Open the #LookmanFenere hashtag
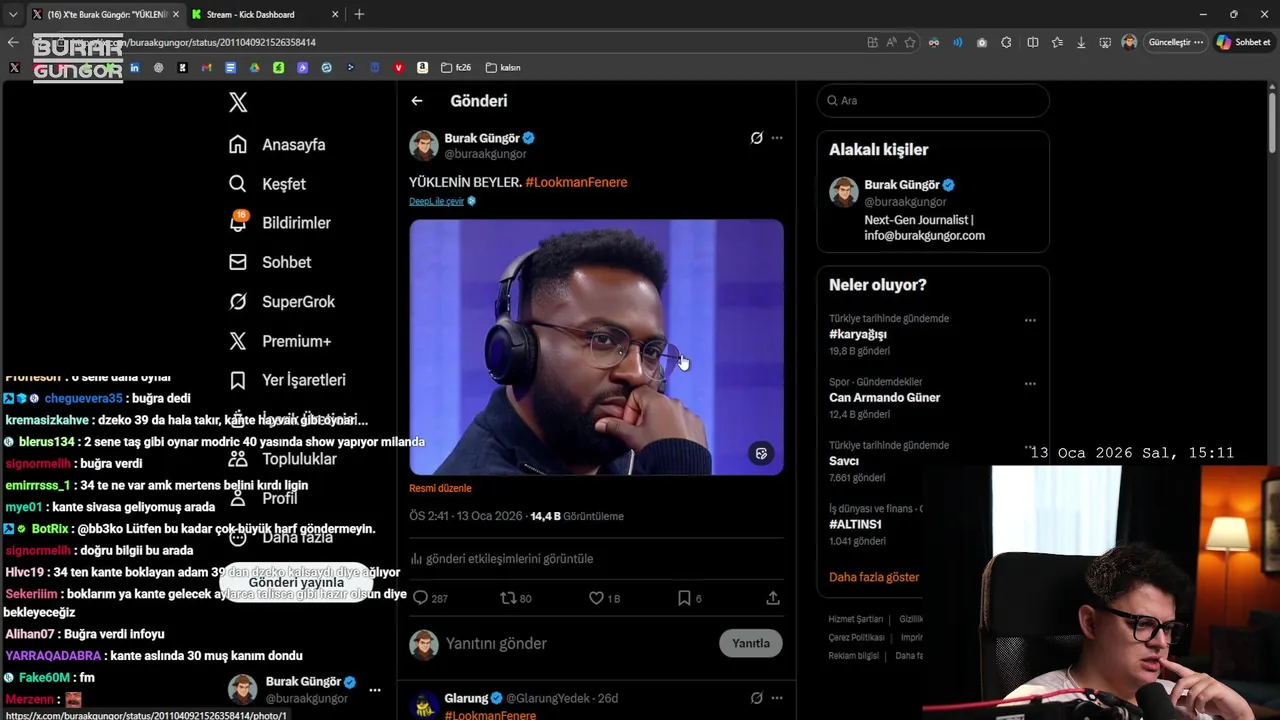 click(x=576, y=182)
